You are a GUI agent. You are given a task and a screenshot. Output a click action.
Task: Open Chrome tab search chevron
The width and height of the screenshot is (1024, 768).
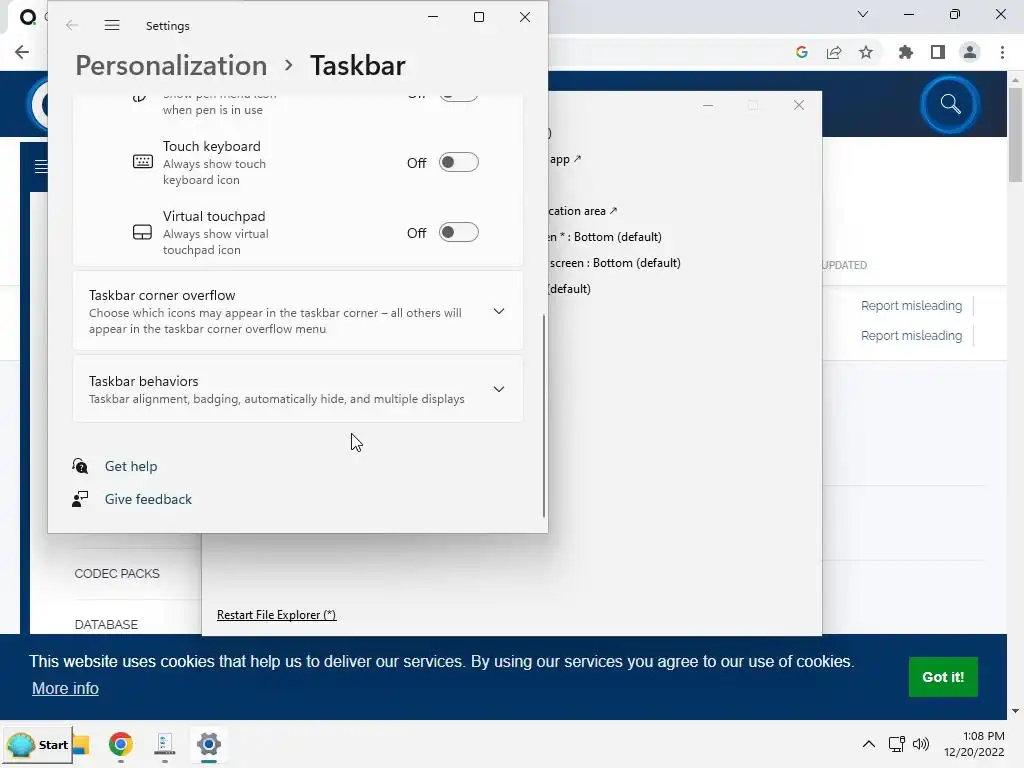[863, 14]
